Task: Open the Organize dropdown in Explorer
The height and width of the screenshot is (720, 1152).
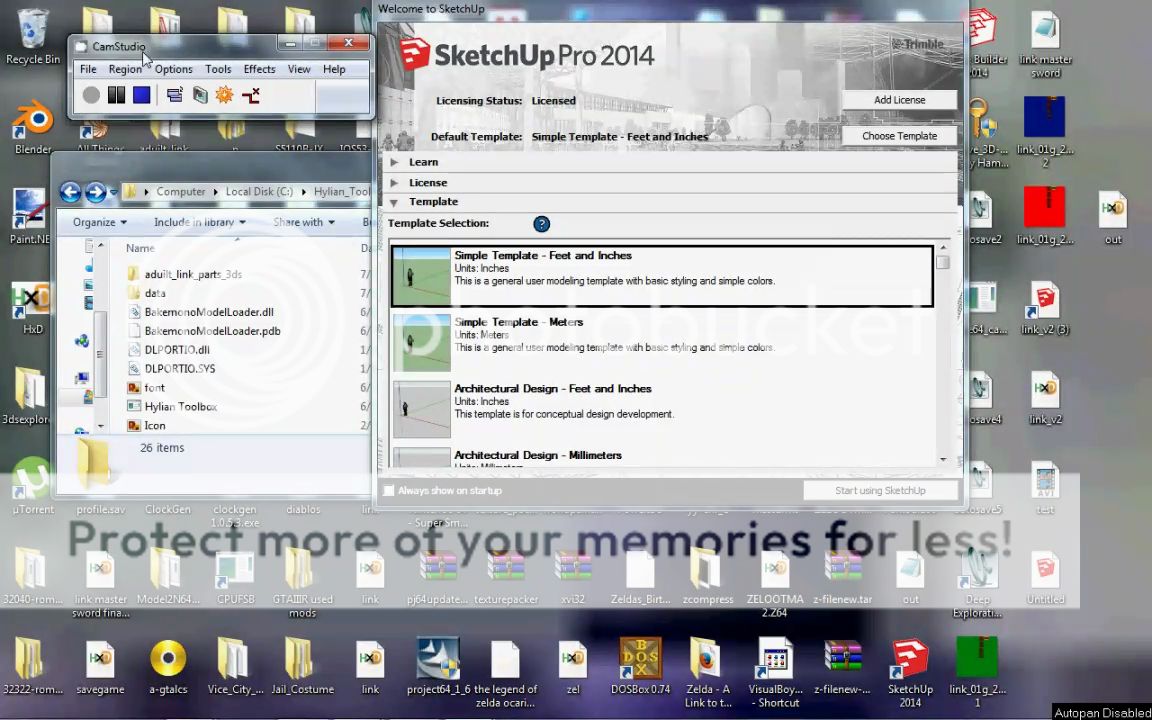Action: pyautogui.click(x=99, y=222)
